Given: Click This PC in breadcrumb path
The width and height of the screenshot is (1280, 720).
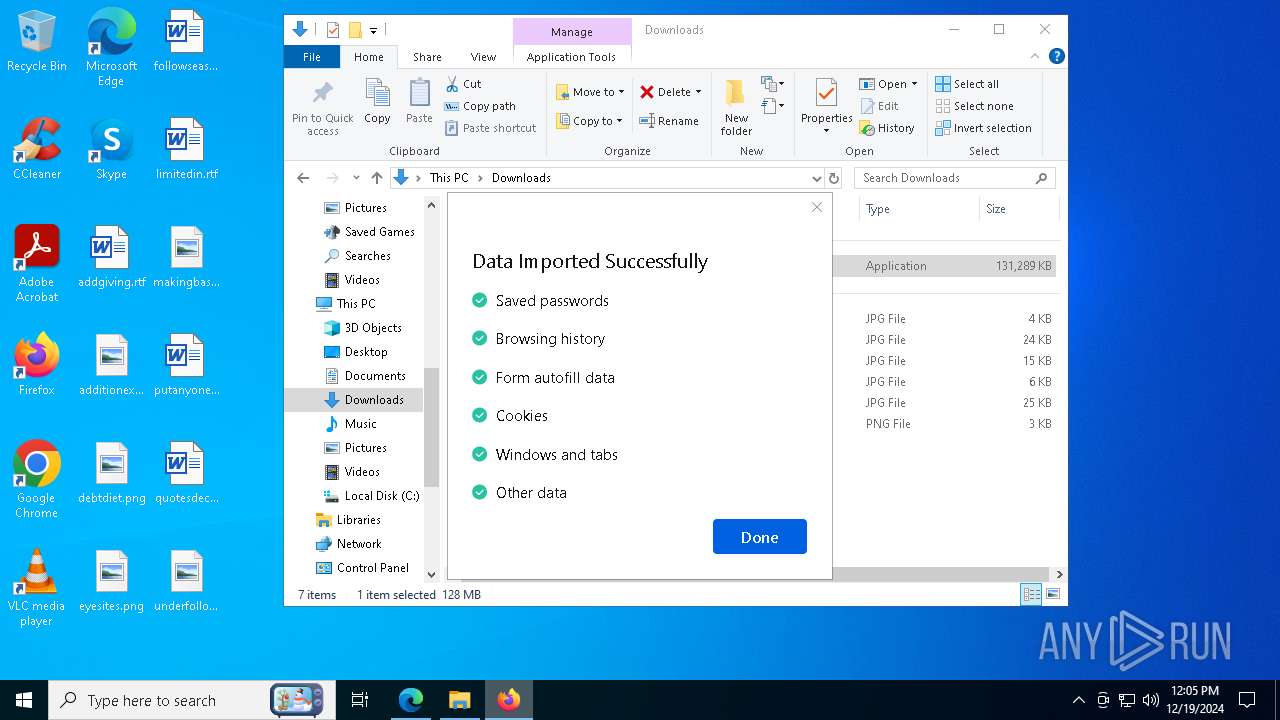Looking at the screenshot, I should point(449,178).
